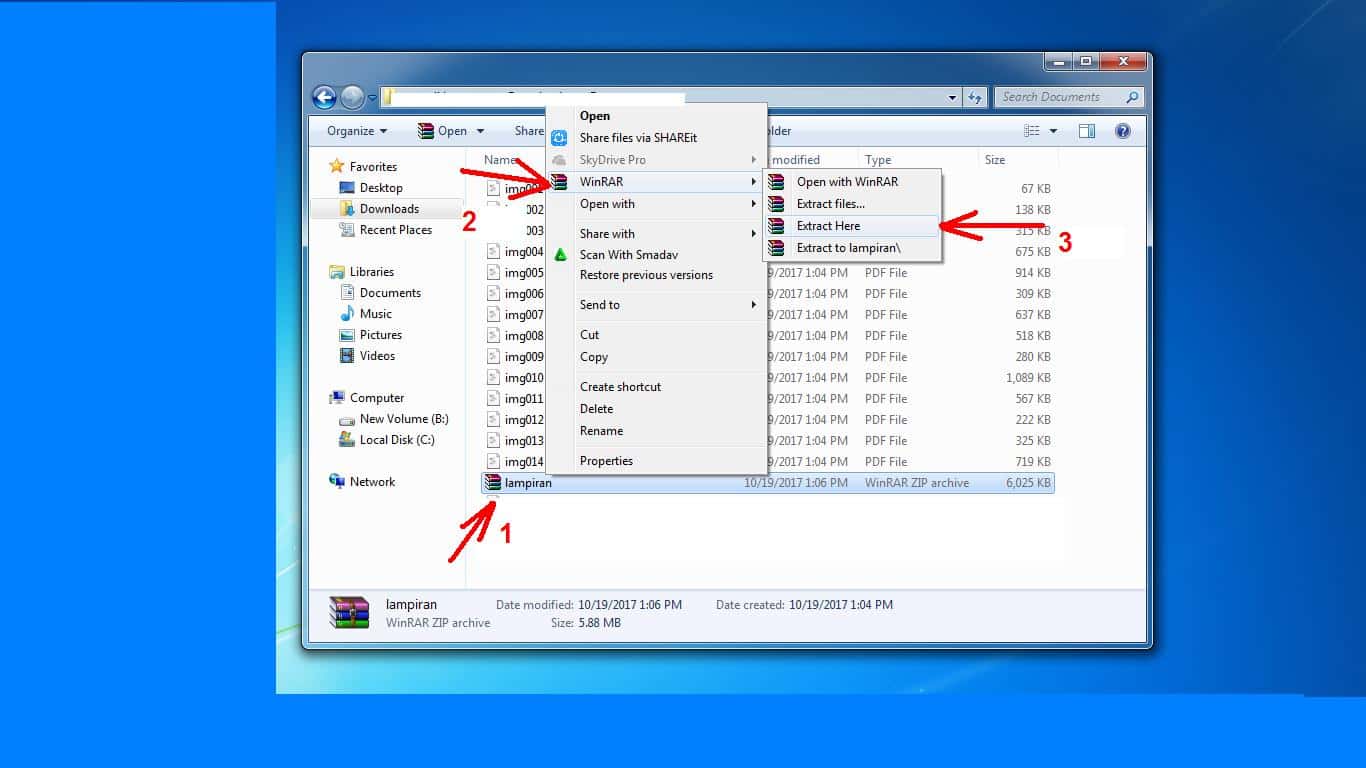Open the Help question mark icon
The width and height of the screenshot is (1366, 768).
[1123, 131]
